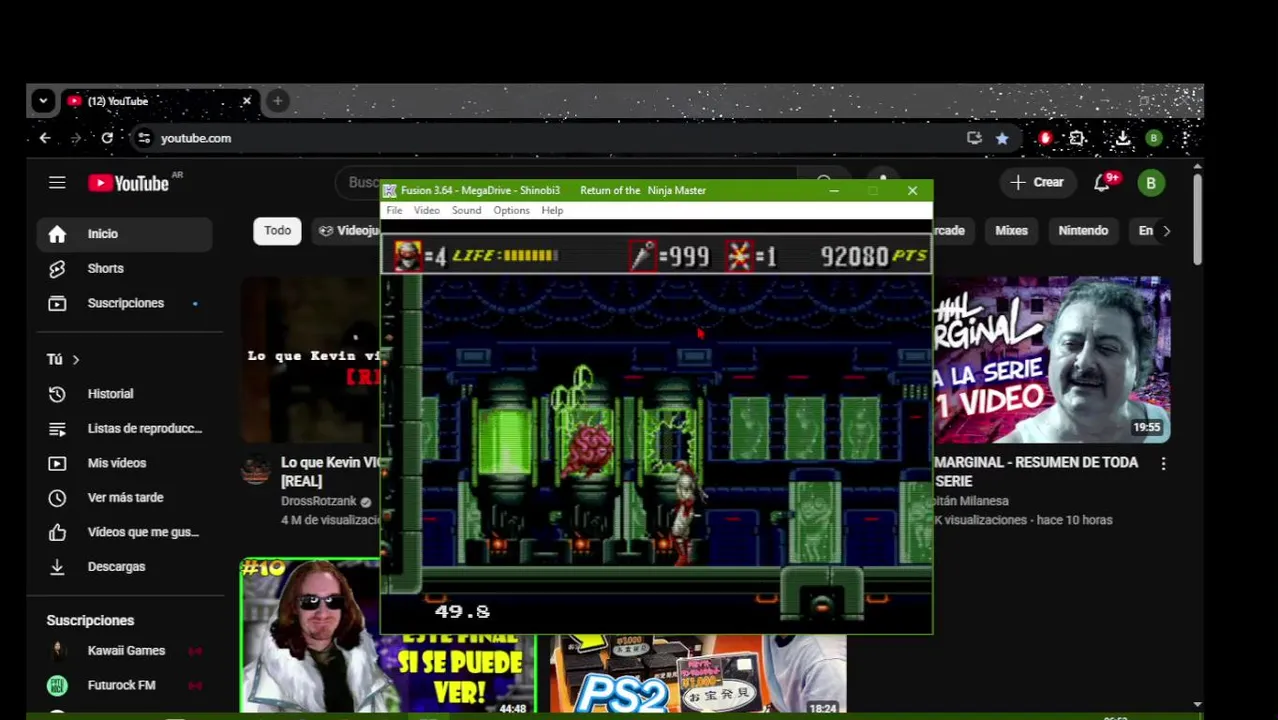Open the DrossRotzank channel avatar

(x=256, y=470)
